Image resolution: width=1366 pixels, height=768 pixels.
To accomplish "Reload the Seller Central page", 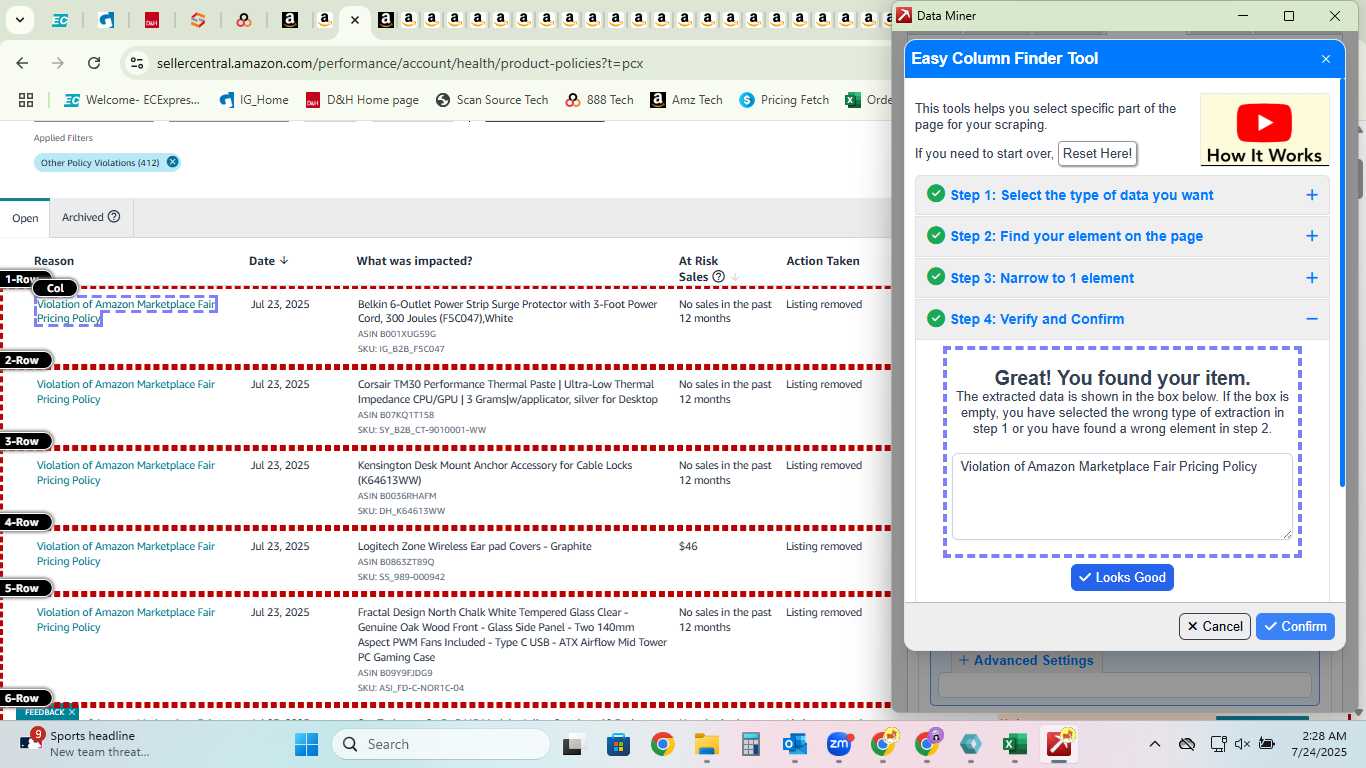I will 94,63.
